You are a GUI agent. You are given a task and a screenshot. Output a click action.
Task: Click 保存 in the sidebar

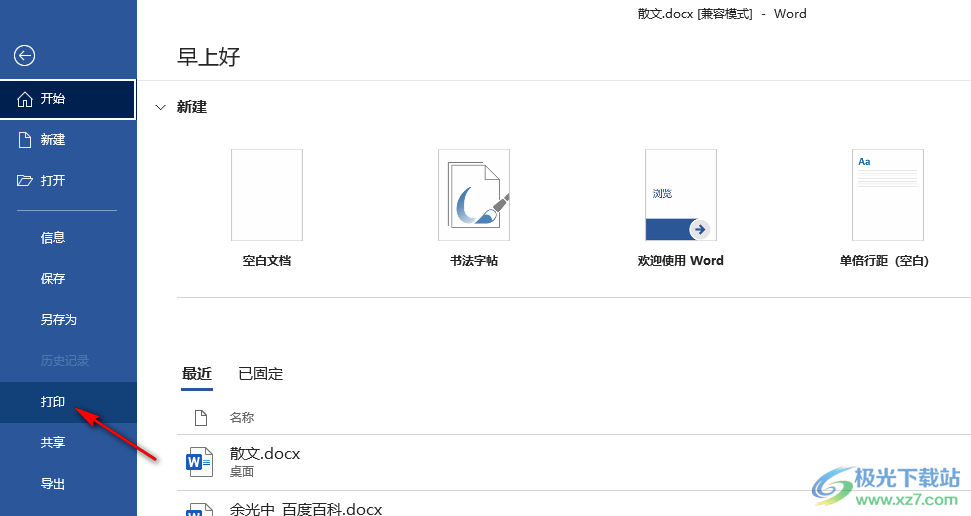tap(53, 279)
